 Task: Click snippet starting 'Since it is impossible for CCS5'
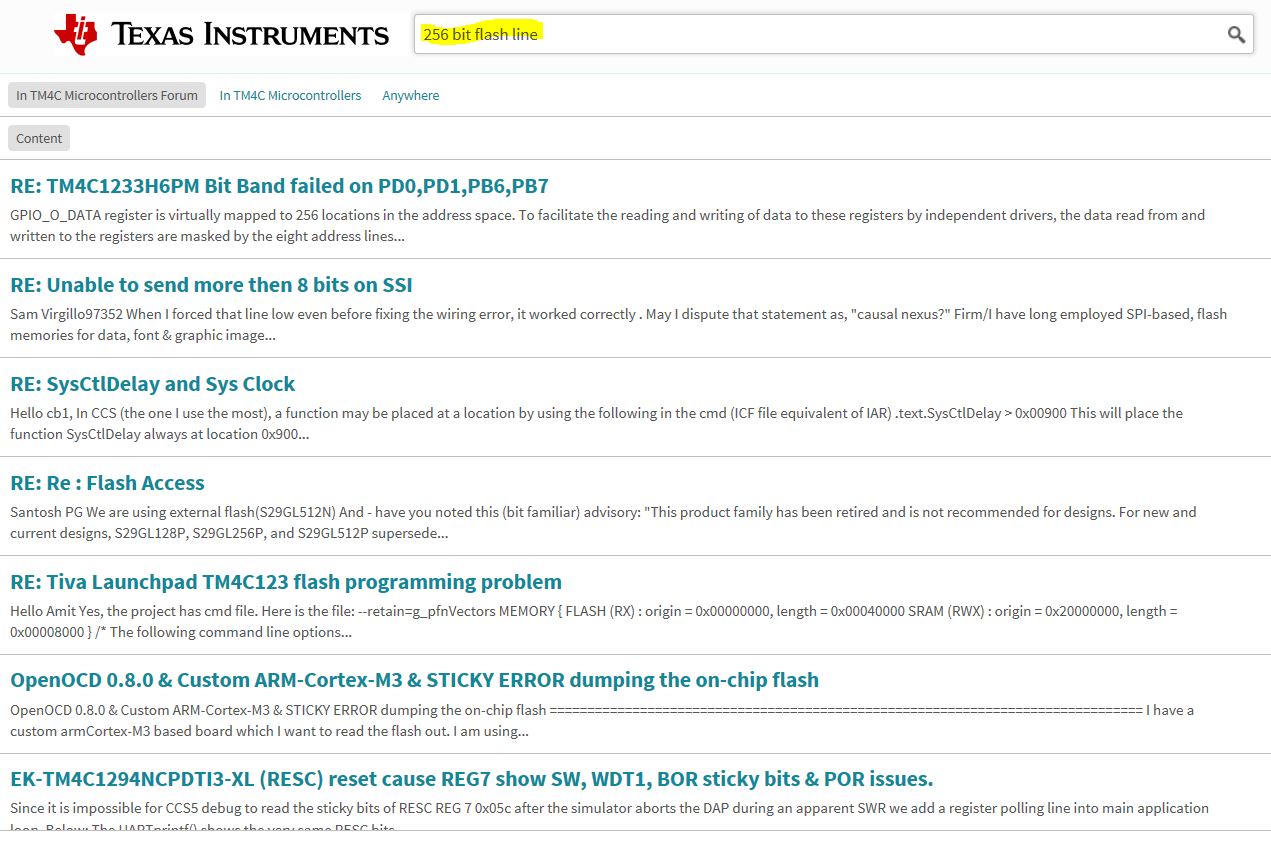point(610,817)
